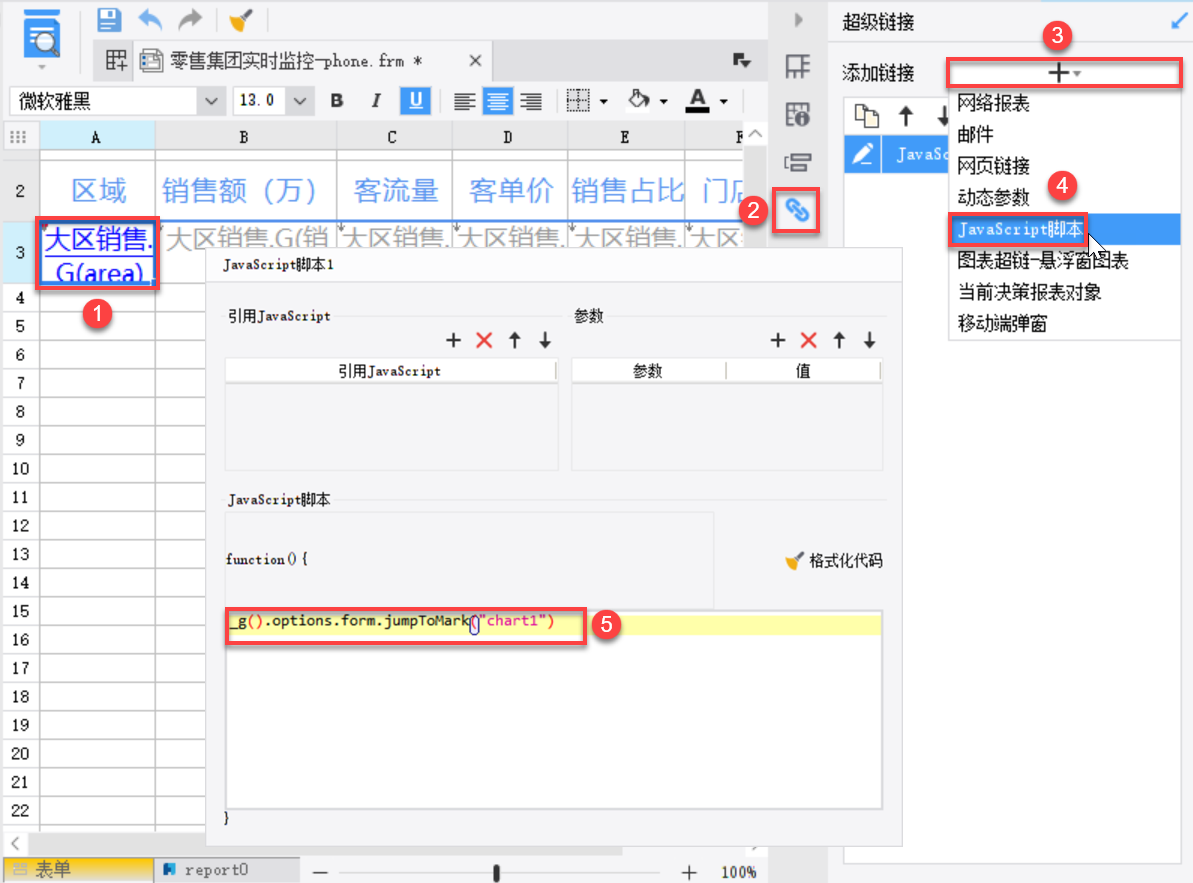Open the font size dropdown 13.0
The width and height of the screenshot is (1193, 883).
(300, 100)
